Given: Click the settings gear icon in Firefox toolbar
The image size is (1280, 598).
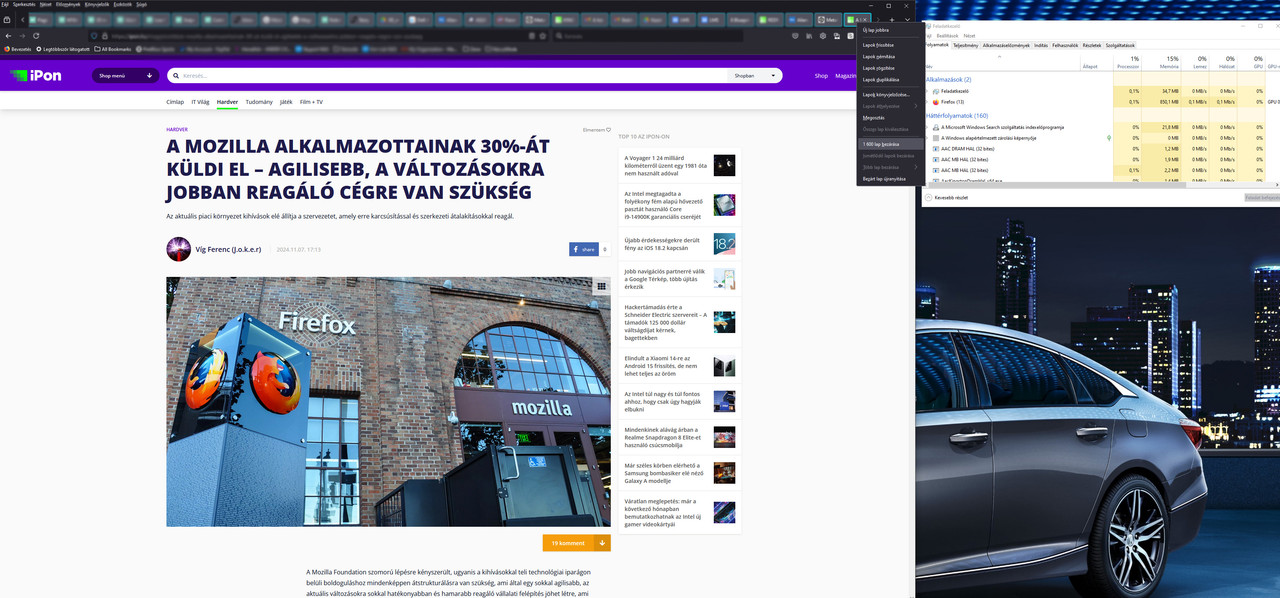Looking at the screenshot, I should [x=823, y=36].
